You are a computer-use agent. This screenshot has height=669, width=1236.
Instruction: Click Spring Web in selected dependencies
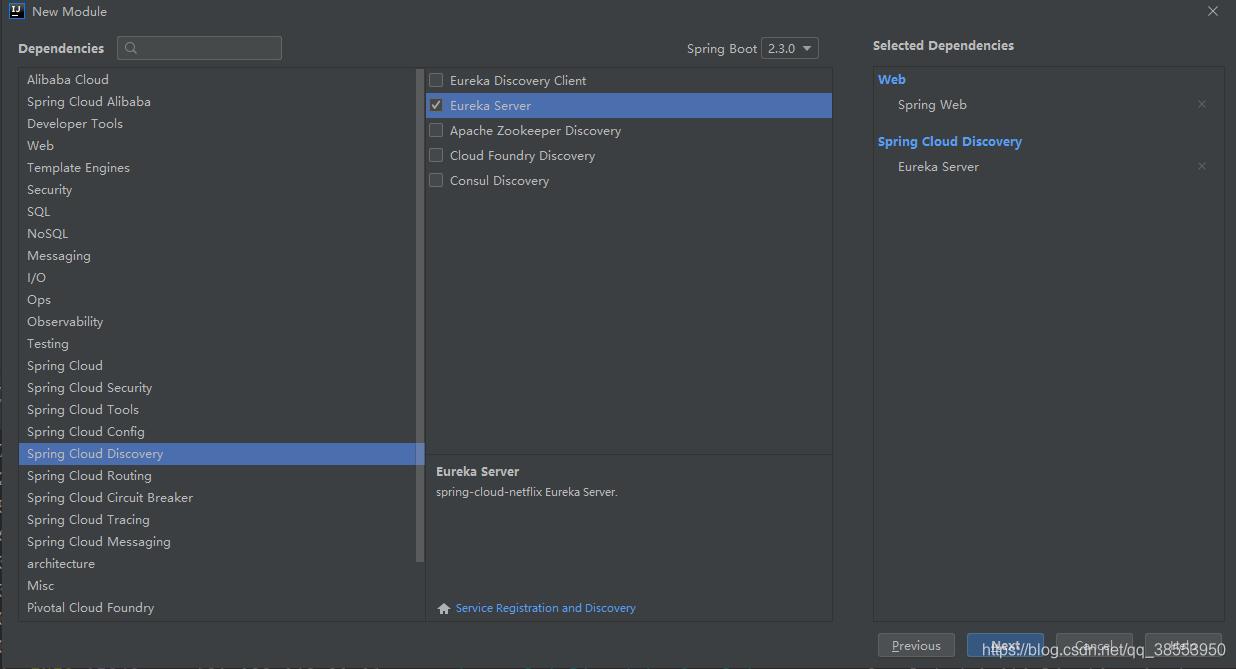[932, 105]
